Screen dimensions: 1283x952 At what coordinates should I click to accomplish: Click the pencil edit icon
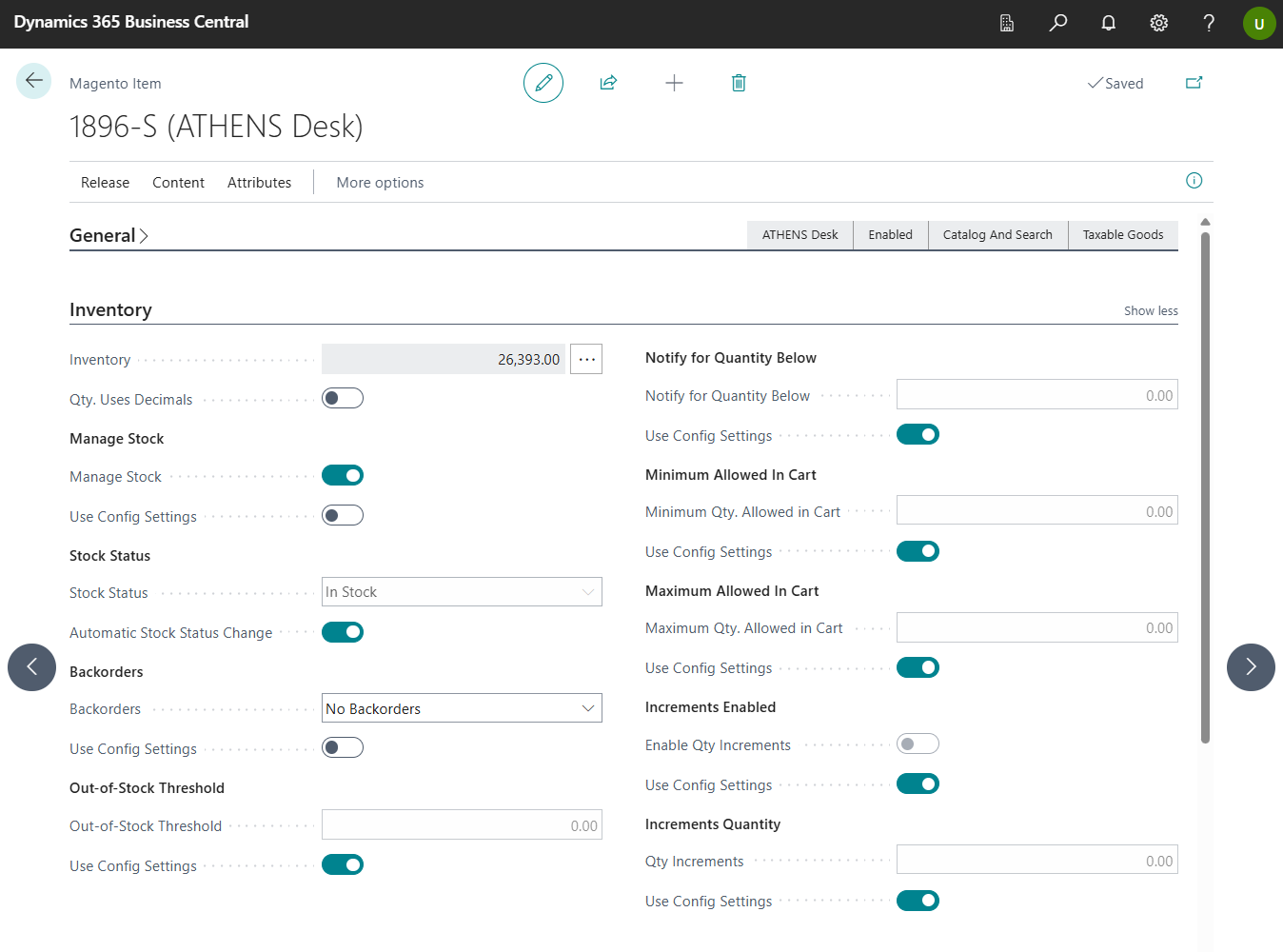click(543, 83)
